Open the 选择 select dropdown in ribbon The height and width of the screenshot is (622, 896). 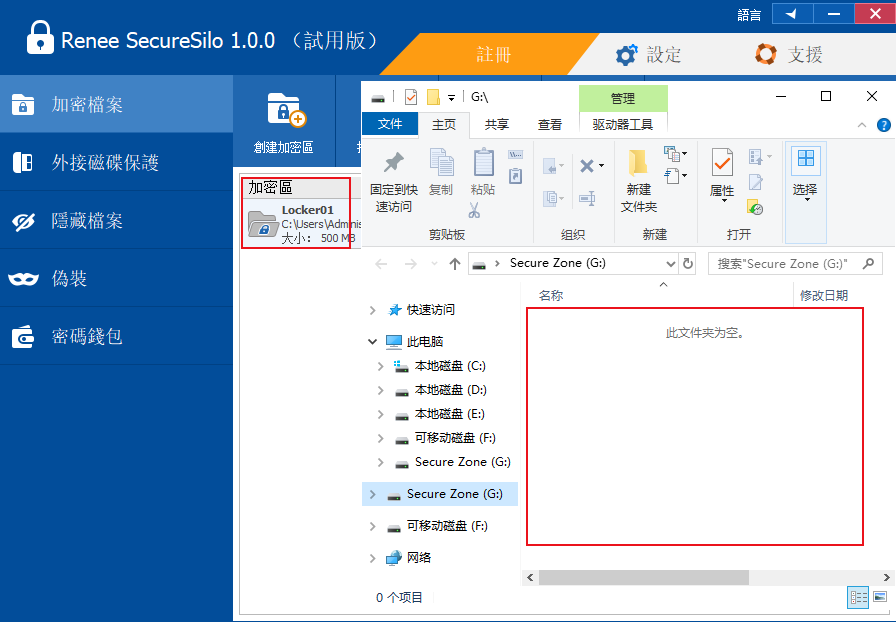point(806,192)
